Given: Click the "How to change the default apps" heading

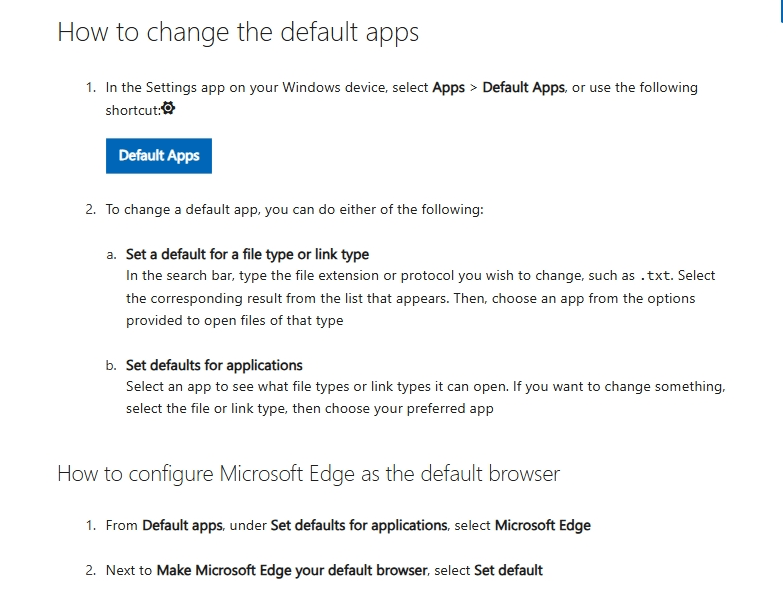Looking at the screenshot, I should coord(238,32).
